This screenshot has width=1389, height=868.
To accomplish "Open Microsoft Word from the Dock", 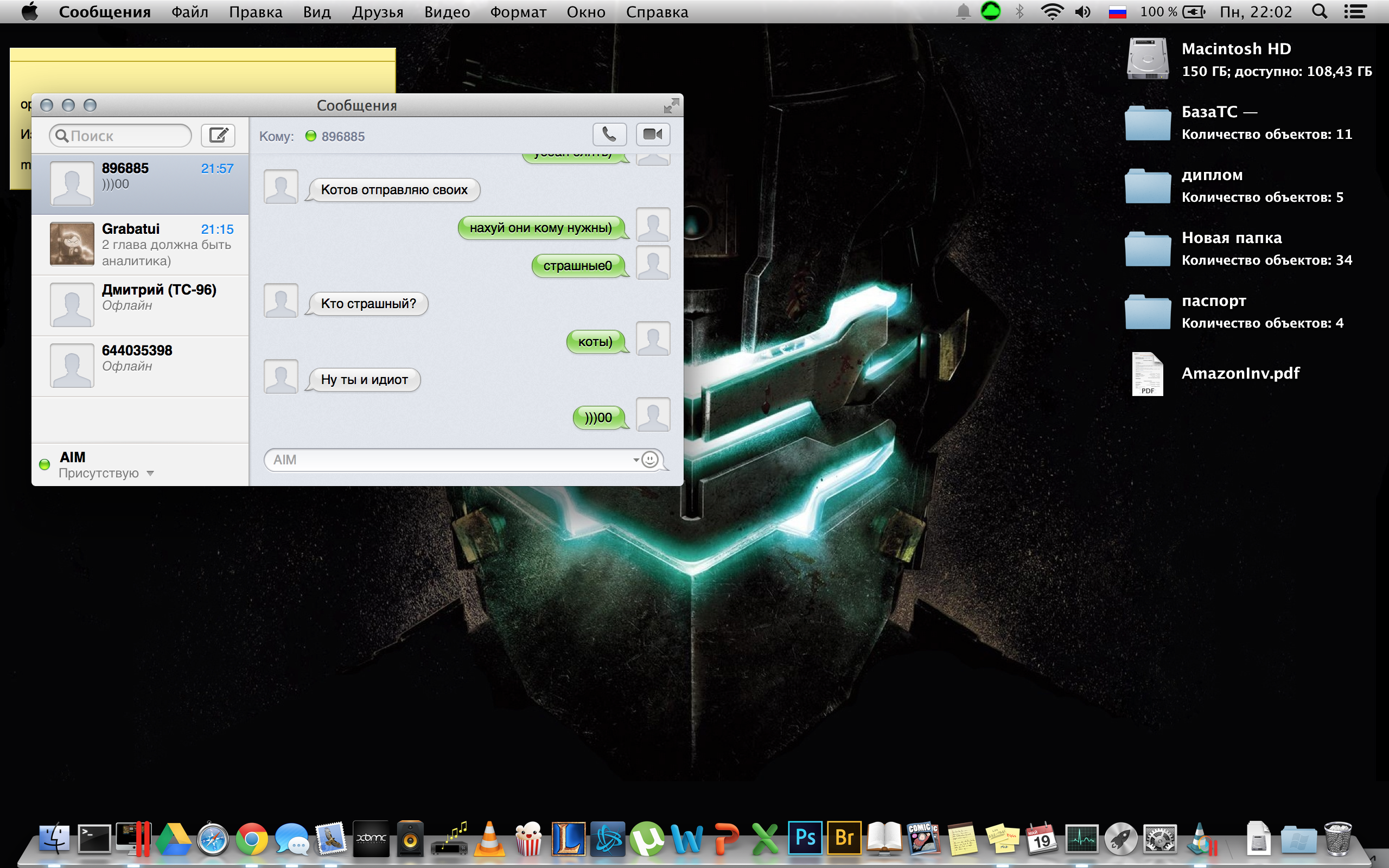I will [x=686, y=839].
